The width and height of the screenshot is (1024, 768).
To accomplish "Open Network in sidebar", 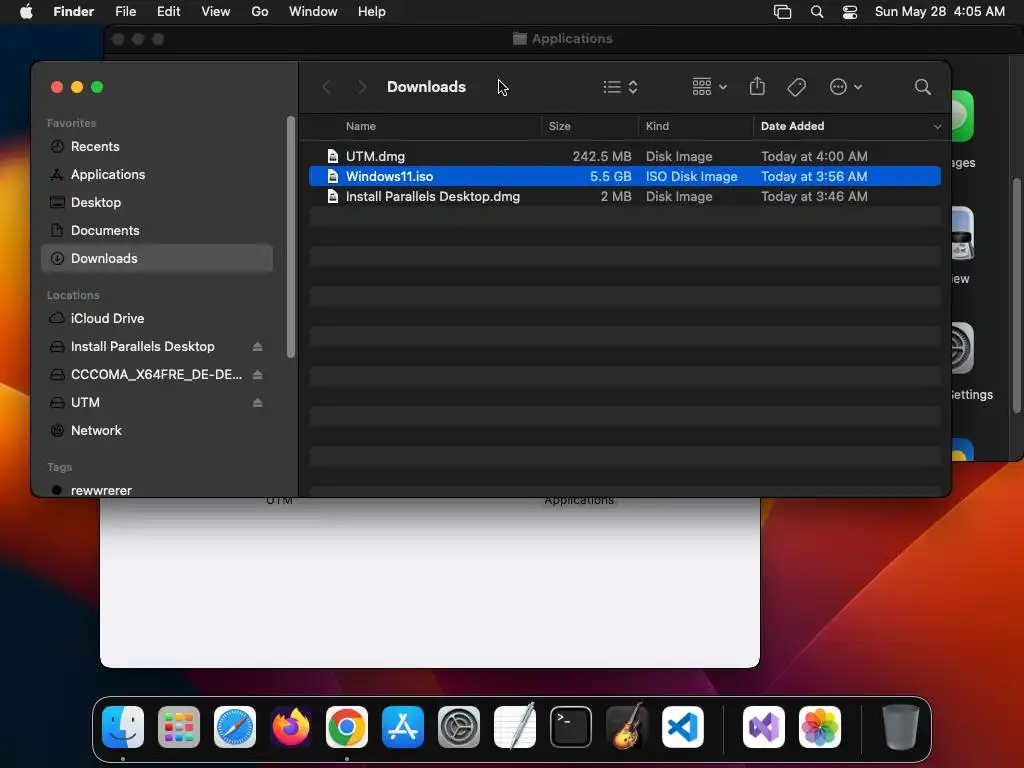I will (157, 430).
